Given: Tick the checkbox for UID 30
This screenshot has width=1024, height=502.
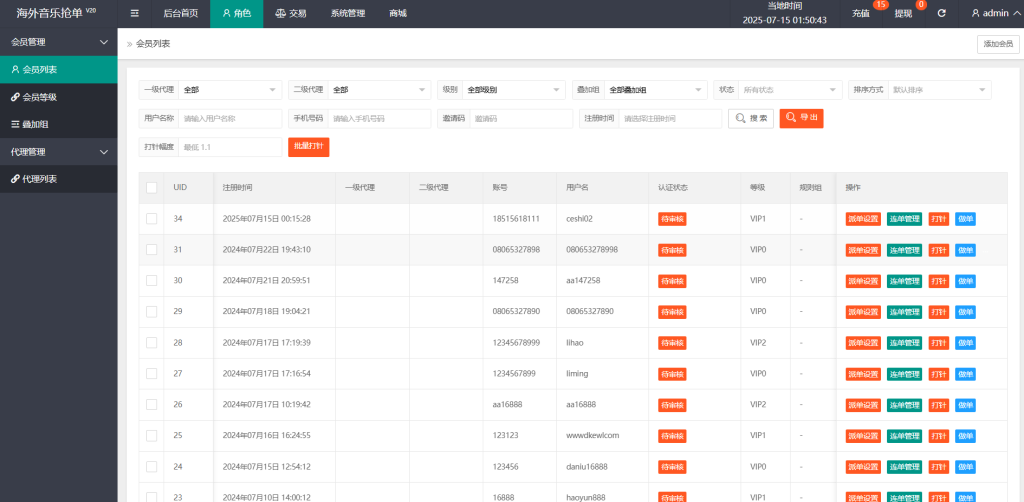Looking at the screenshot, I should [152, 280].
